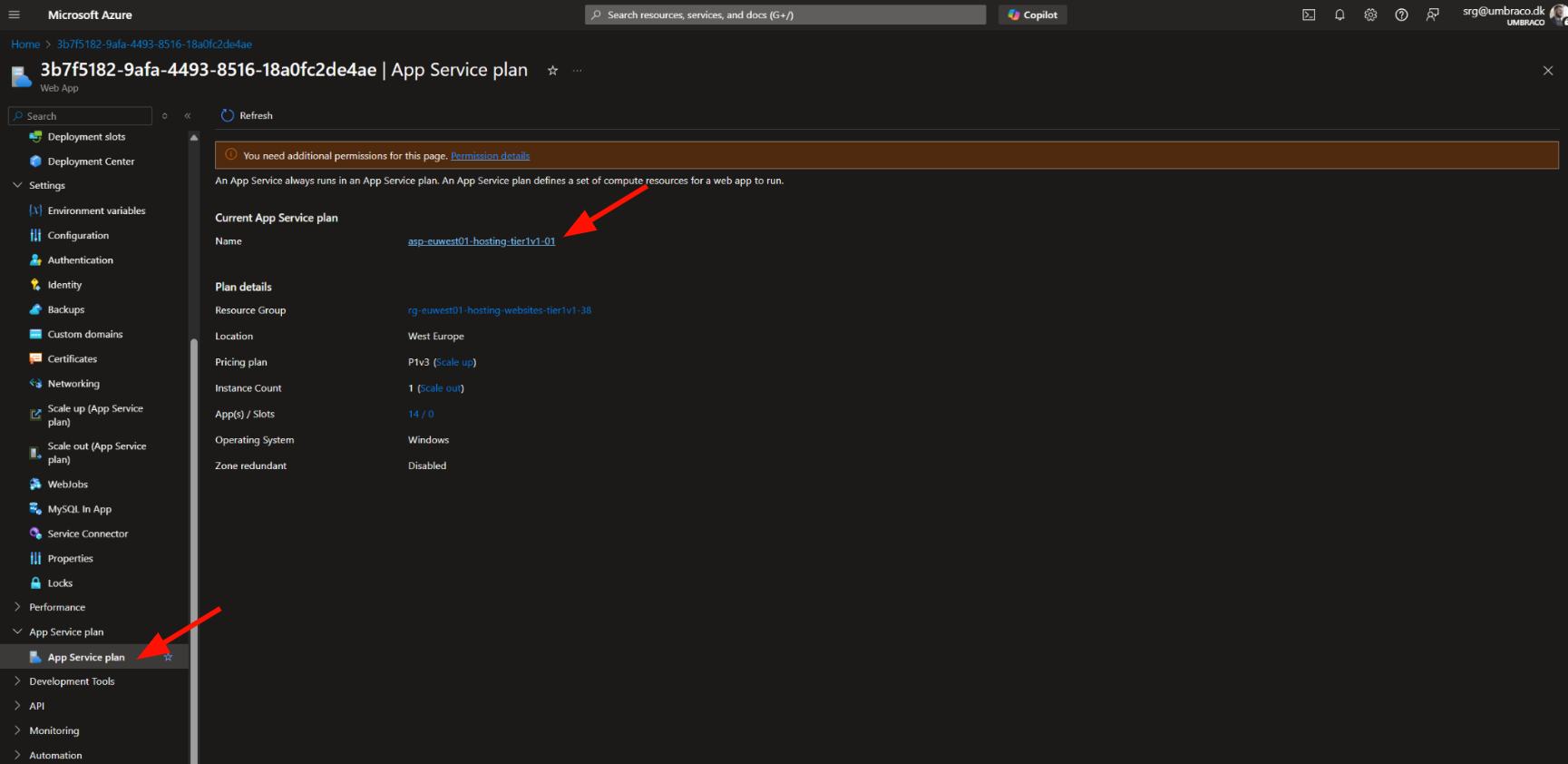Screen dimensions: 1568x764
Task: Open portal settings gear icon
Action: coord(1370,15)
